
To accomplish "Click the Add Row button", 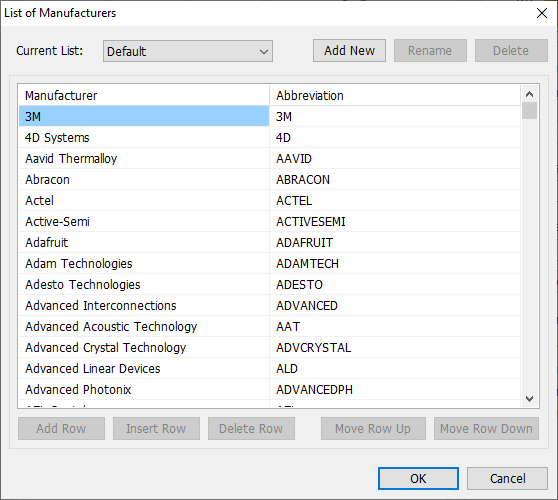I will tap(61, 428).
